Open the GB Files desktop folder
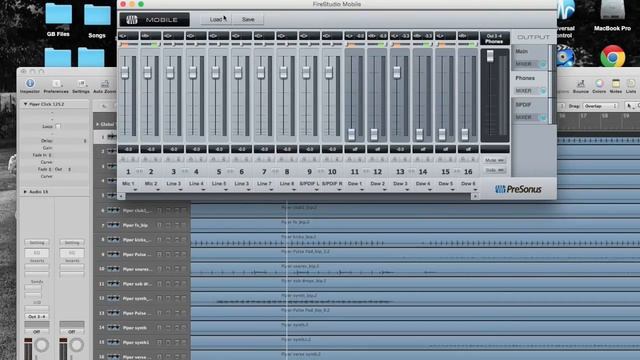This screenshot has width=640, height=360. 58,20
